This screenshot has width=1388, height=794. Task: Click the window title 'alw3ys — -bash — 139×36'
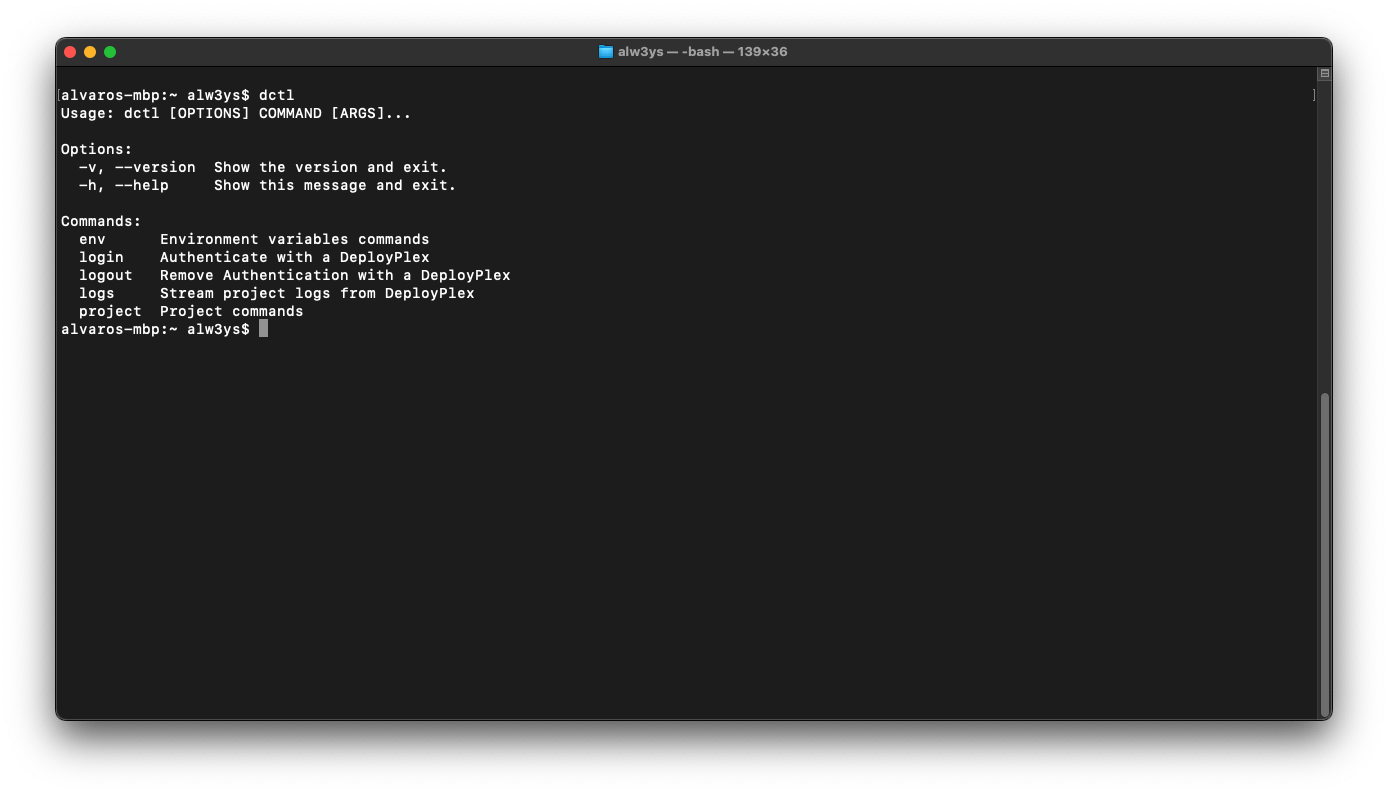702,51
